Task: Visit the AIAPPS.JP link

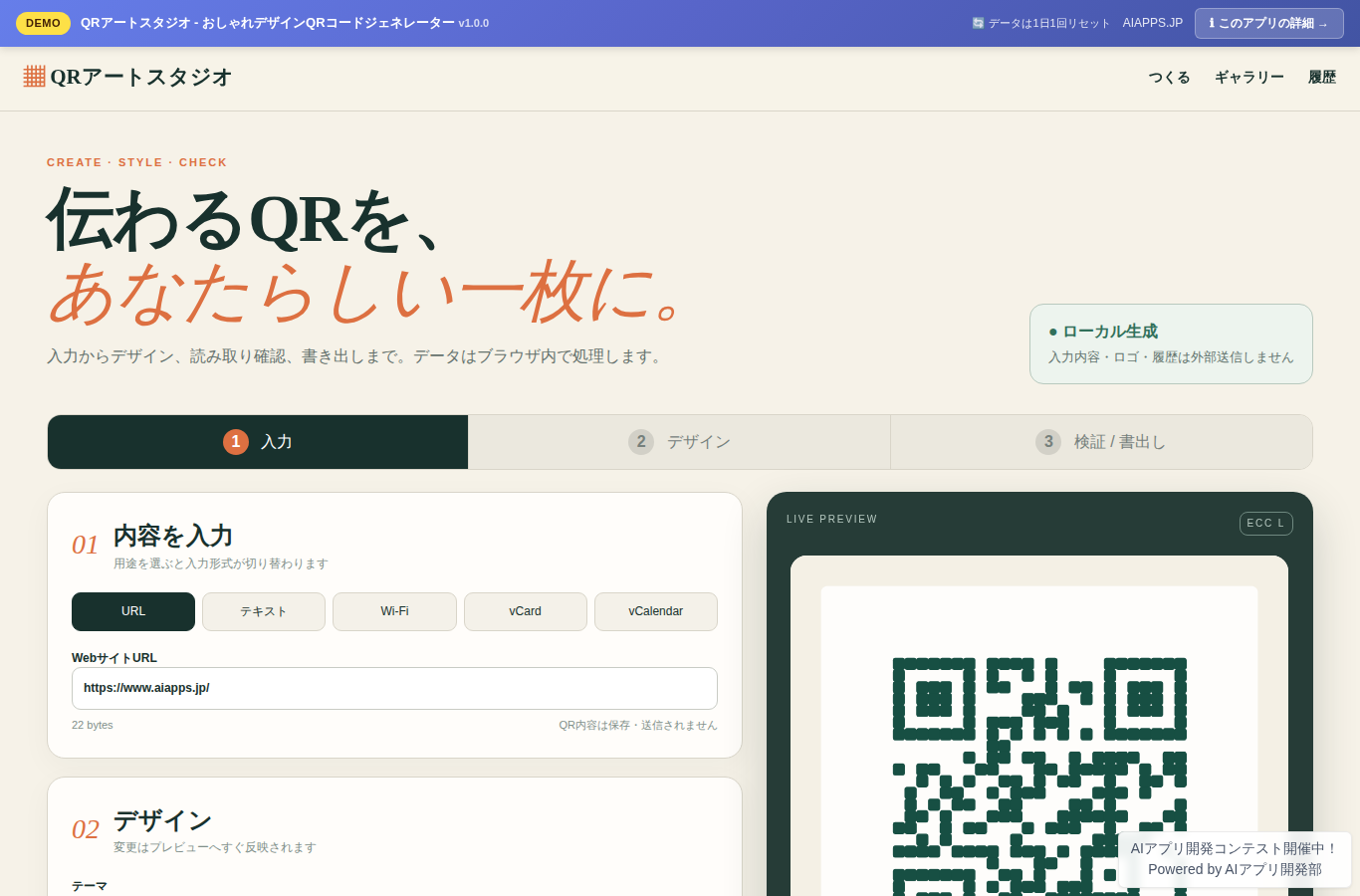Action: (x=1153, y=23)
